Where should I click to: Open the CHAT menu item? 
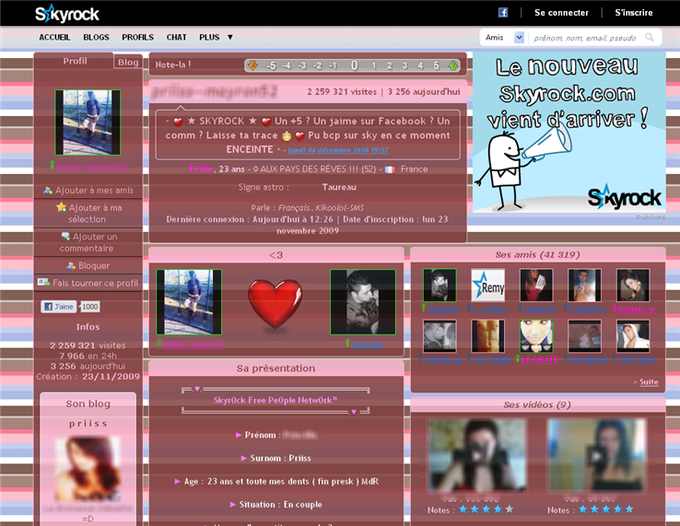click(177, 37)
